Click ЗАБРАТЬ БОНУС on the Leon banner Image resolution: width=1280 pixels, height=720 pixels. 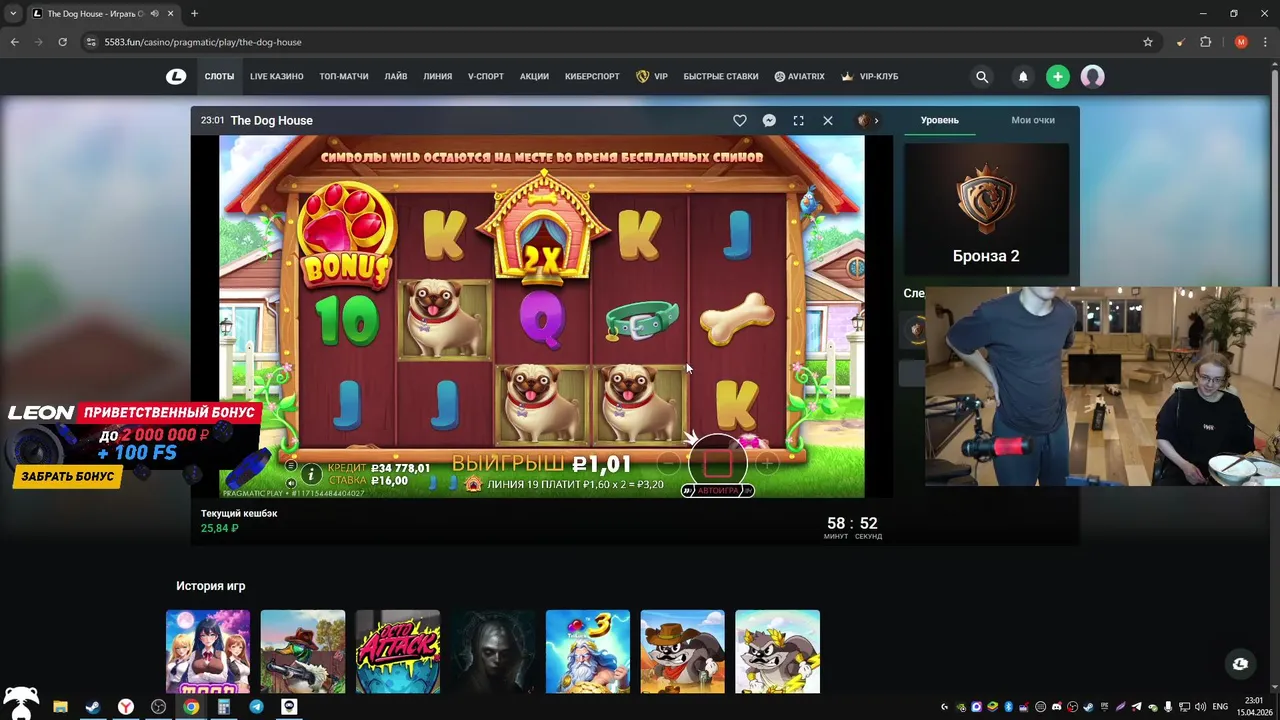[68, 477]
